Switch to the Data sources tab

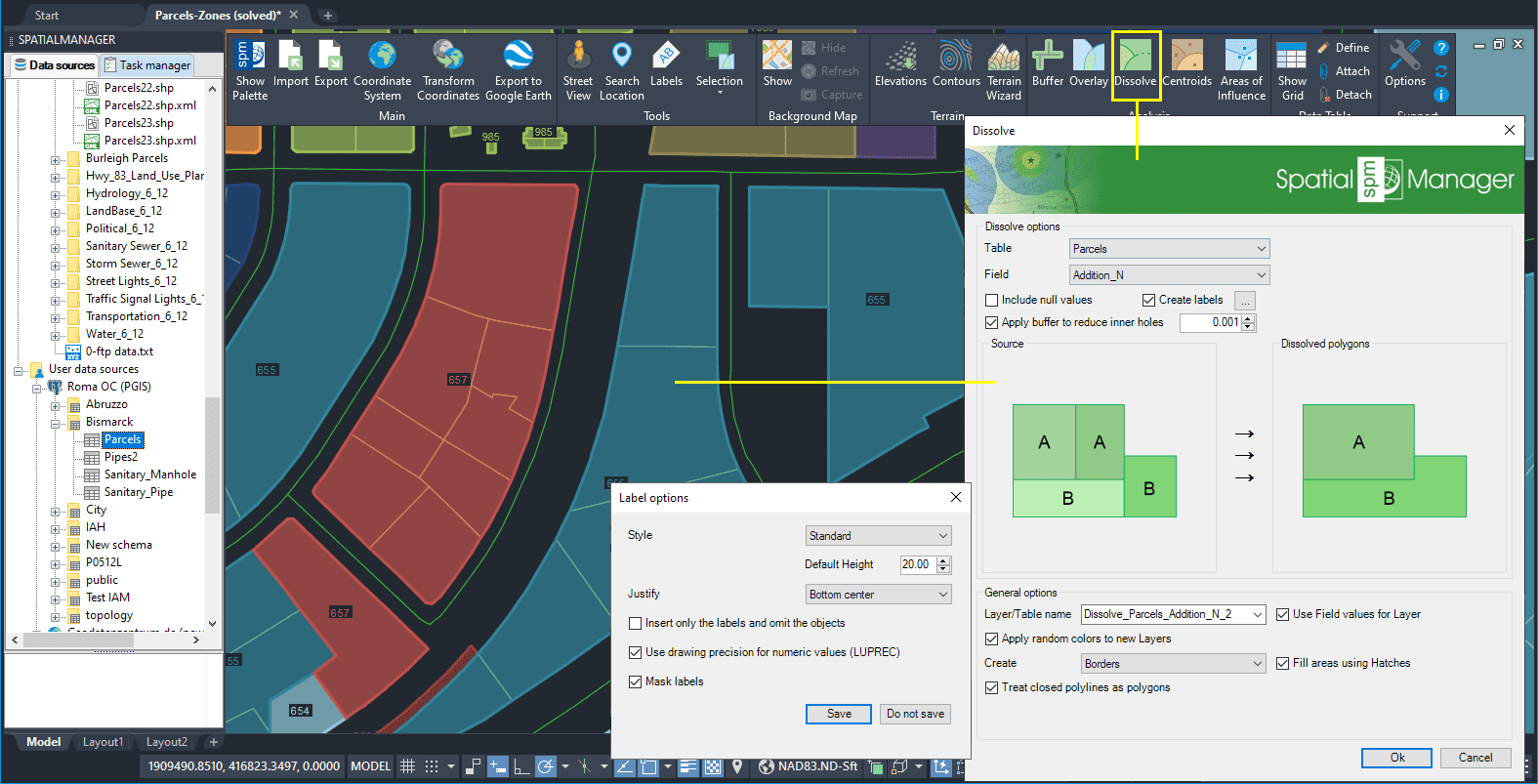54,65
